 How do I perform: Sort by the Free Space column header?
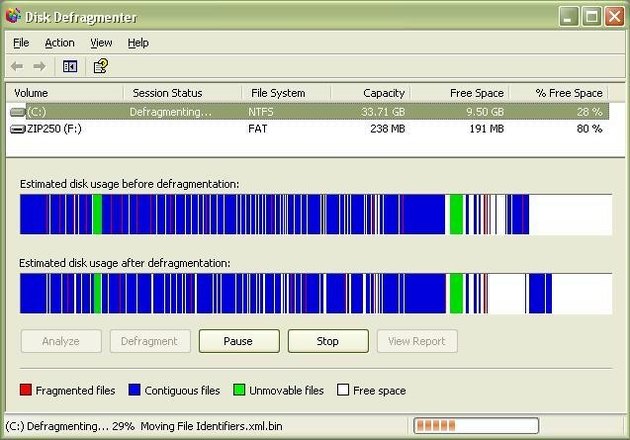pyautogui.click(x=460, y=93)
